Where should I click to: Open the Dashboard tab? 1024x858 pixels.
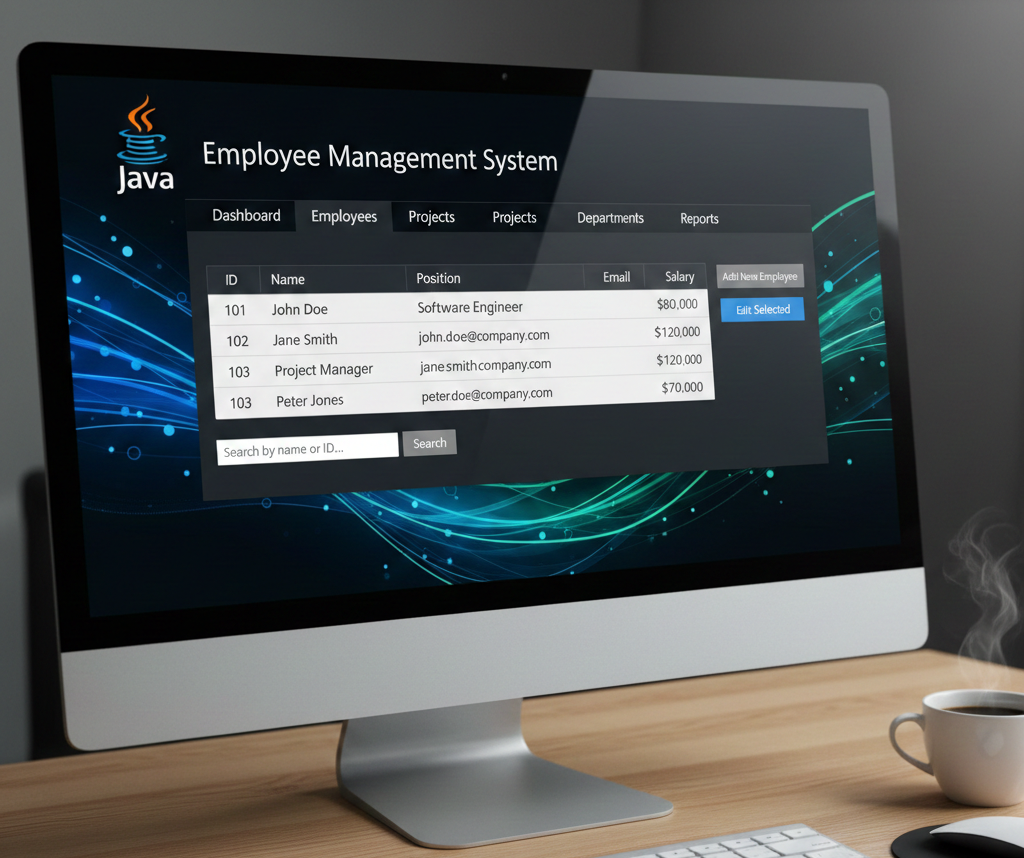[x=246, y=215]
